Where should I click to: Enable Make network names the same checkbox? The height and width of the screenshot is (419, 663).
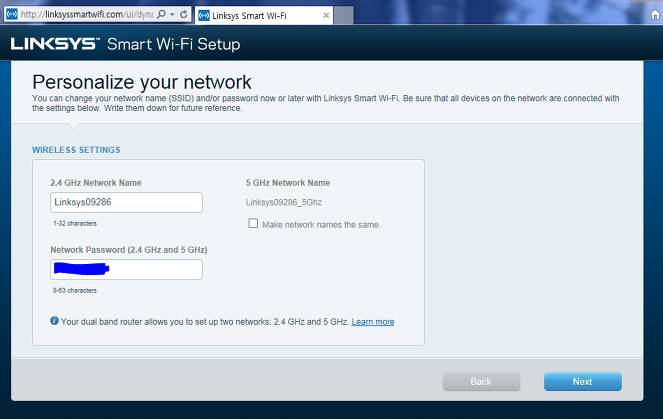coord(253,223)
